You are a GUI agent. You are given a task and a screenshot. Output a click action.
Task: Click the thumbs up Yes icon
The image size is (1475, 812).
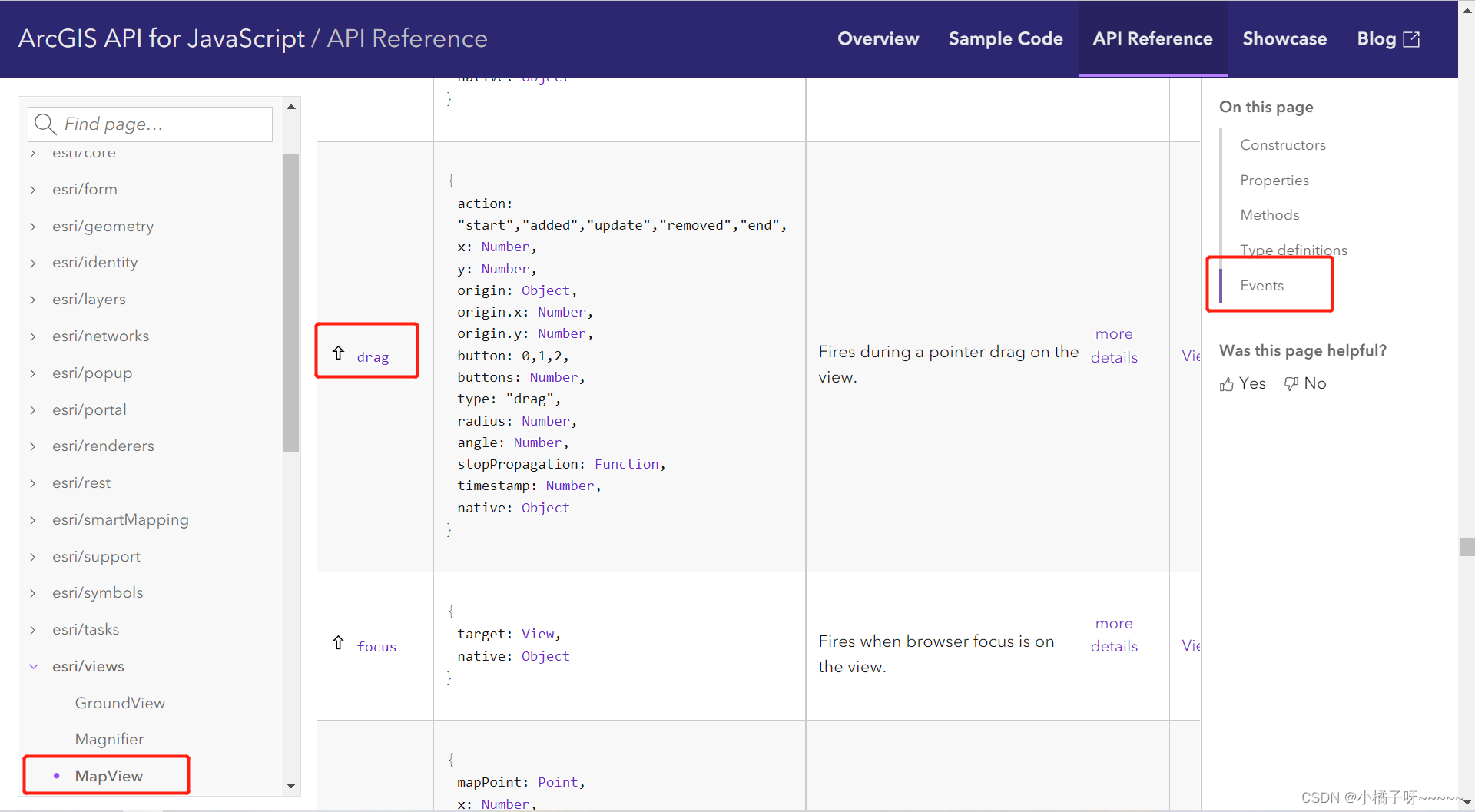coord(1227,384)
